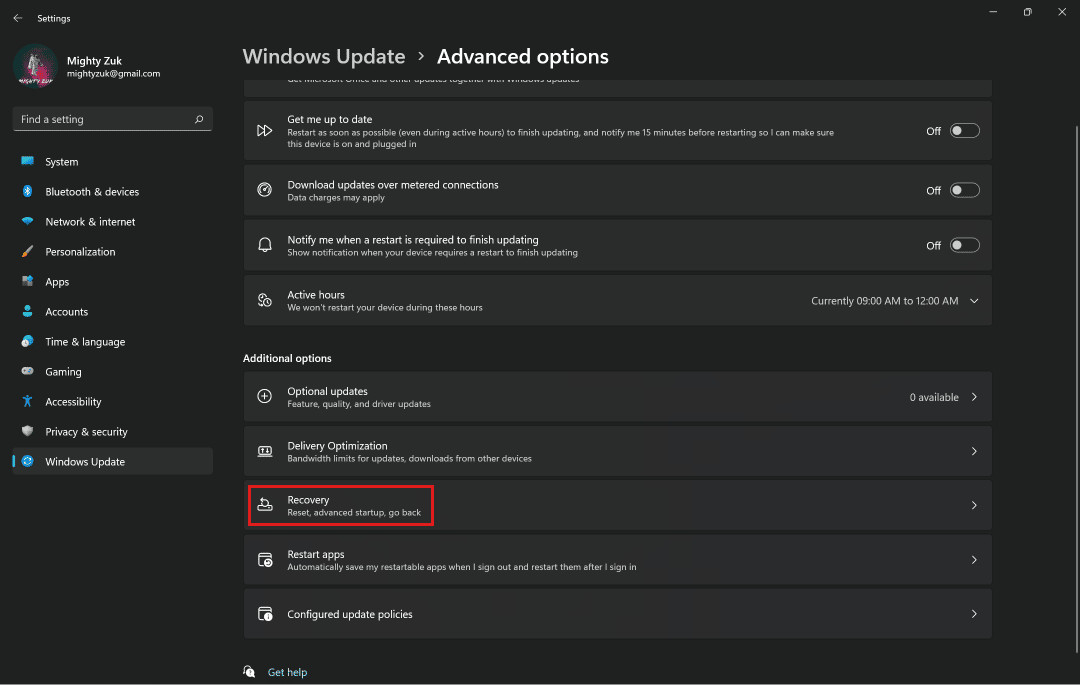Click the vertical scrollbar on the right
Viewport: 1080px width, 685px height.
(x=1077, y=389)
